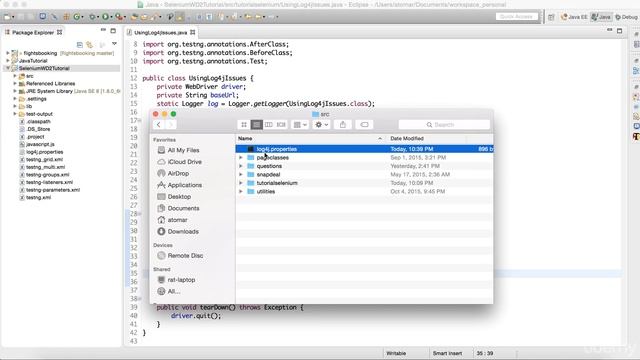Minimize the Package Explorer view
This screenshot has width=640, height=360.
(x=103, y=31)
